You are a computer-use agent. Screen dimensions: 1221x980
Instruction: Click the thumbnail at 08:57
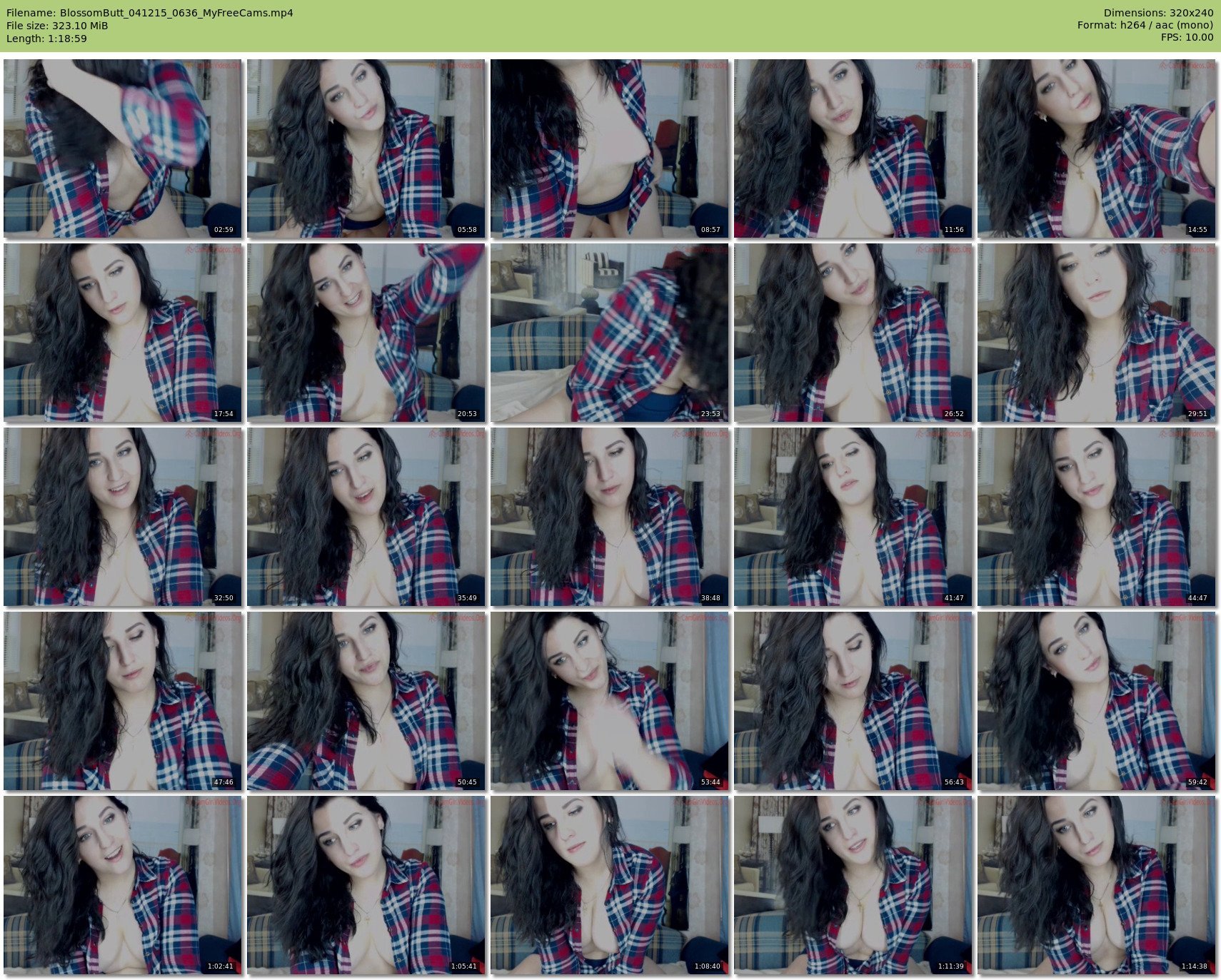click(610, 148)
